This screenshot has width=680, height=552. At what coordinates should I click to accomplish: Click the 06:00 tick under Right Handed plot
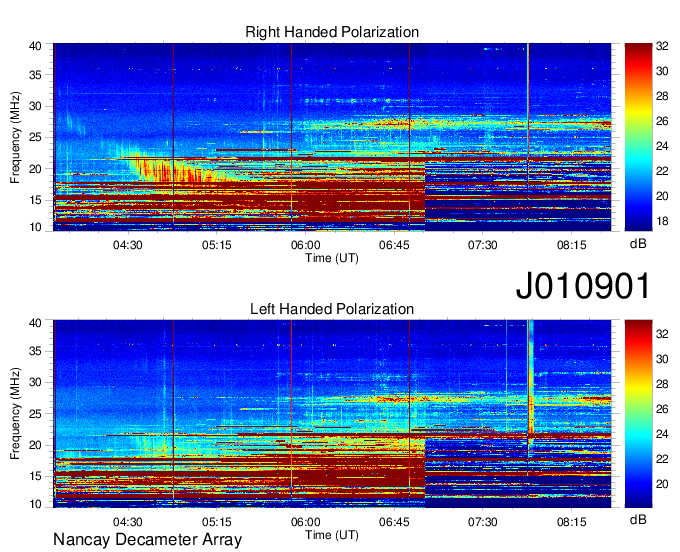305,245
